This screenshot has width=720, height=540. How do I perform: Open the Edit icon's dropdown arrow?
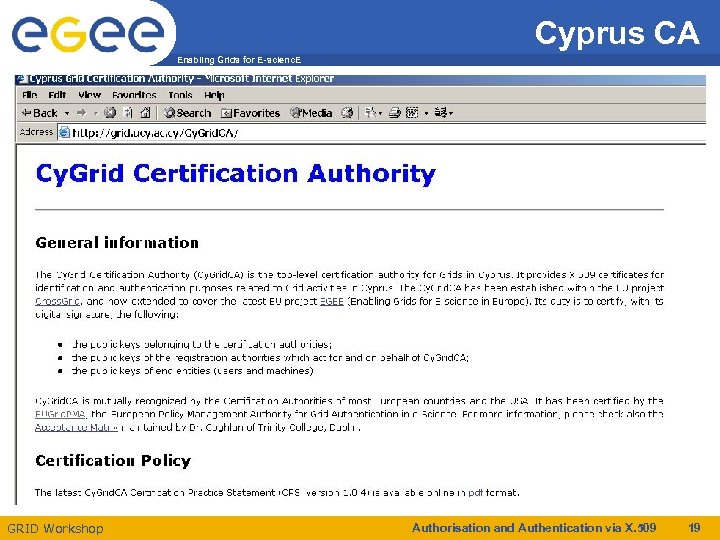click(x=426, y=113)
